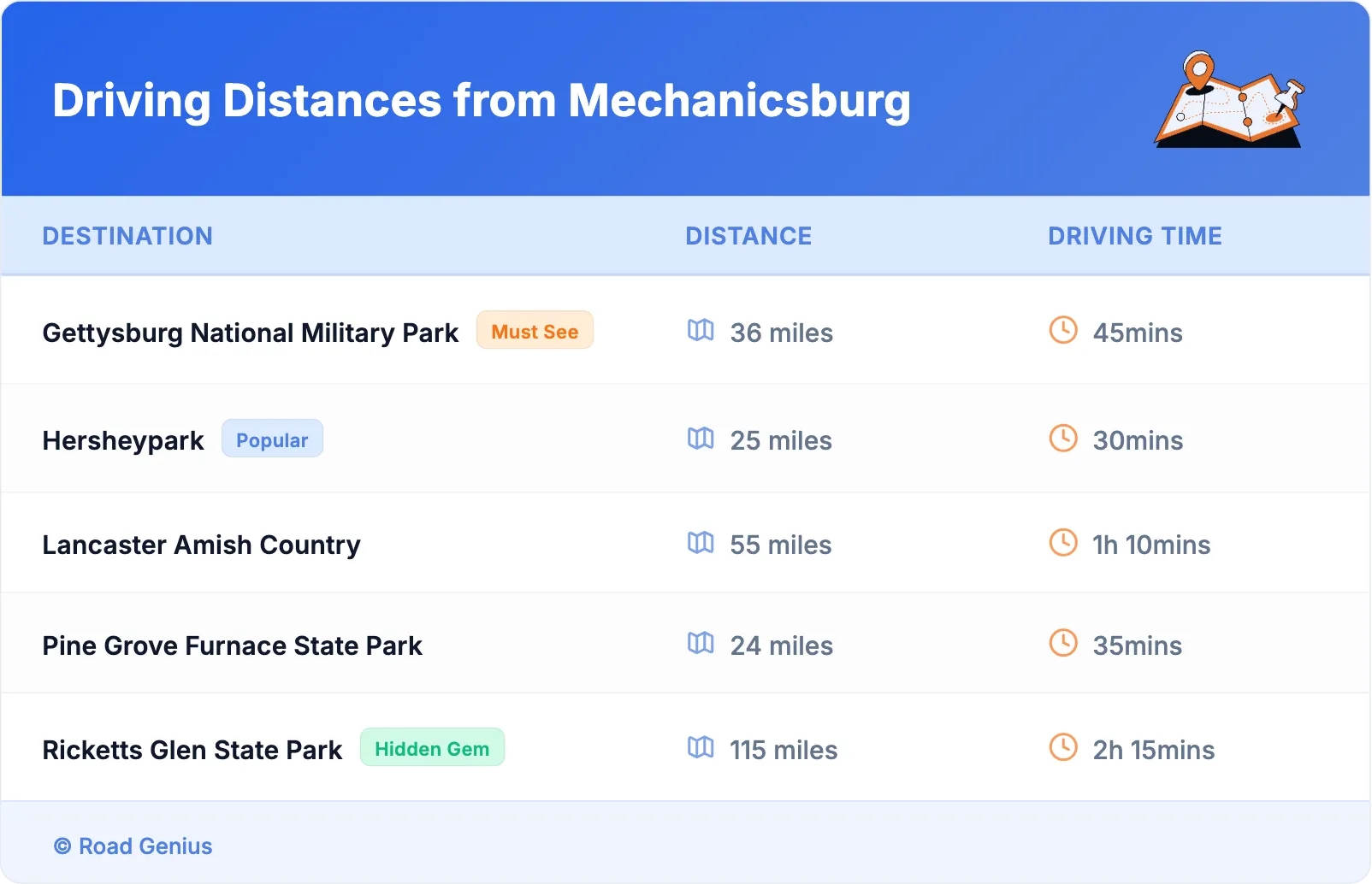This screenshot has height=884, width=1372.
Task: Click the 30mins driving time
Action: click(x=1138, y=440)
